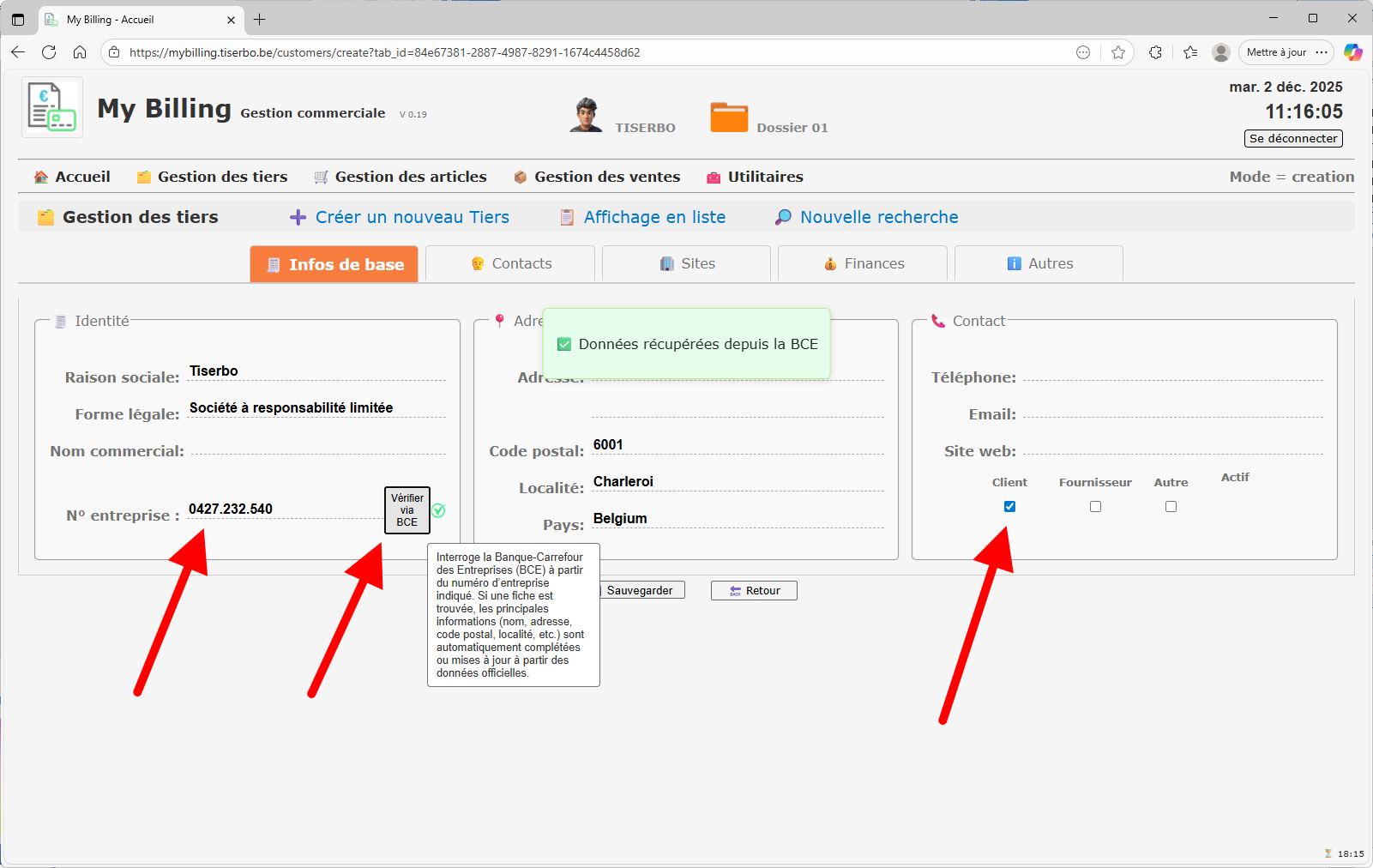The width and height of the screenshot is (1373, 868).
Task: Click the browser refresh icon
Action: coord(49,52)
